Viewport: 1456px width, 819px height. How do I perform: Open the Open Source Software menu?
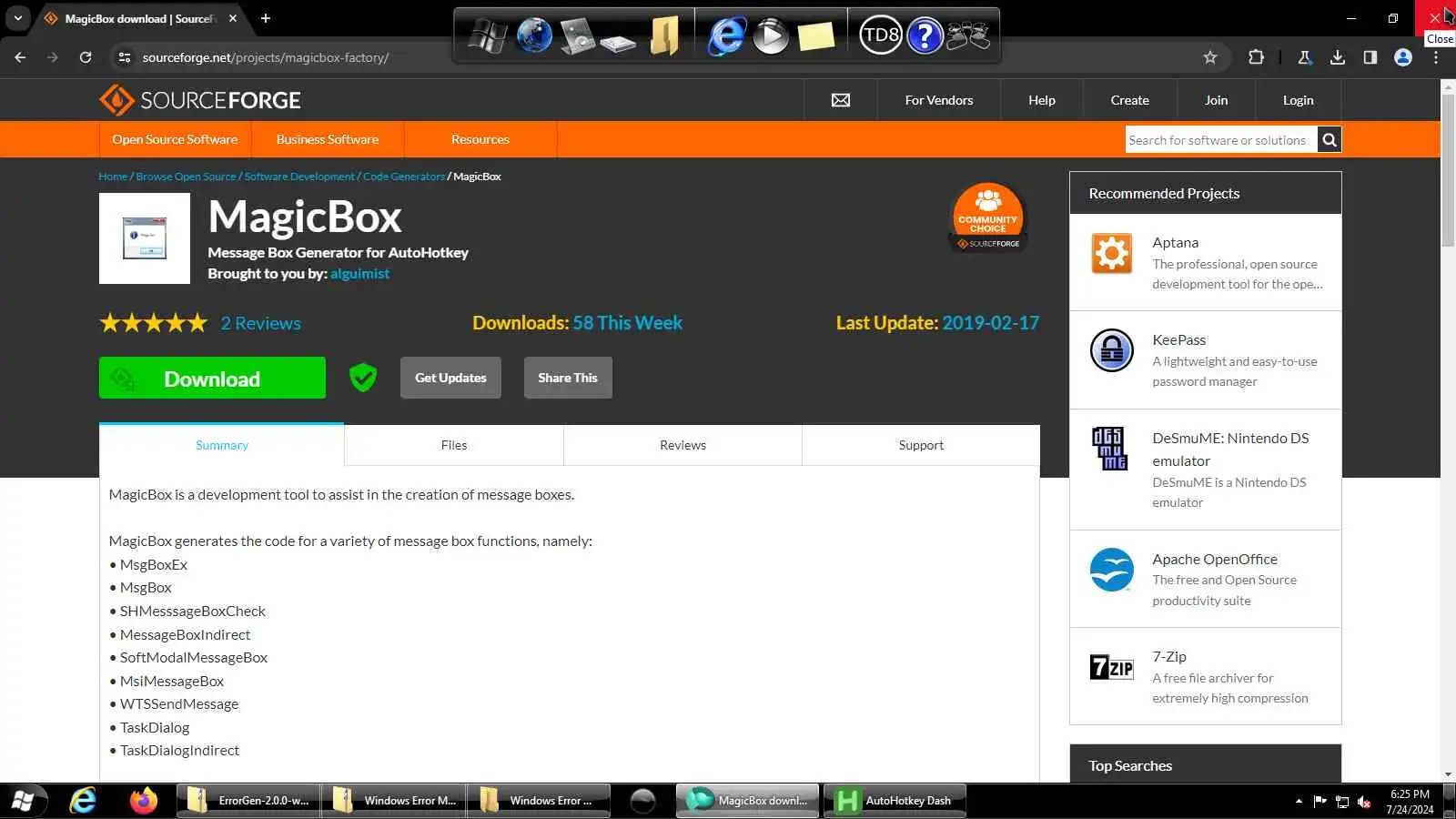[x=175, y=139]
